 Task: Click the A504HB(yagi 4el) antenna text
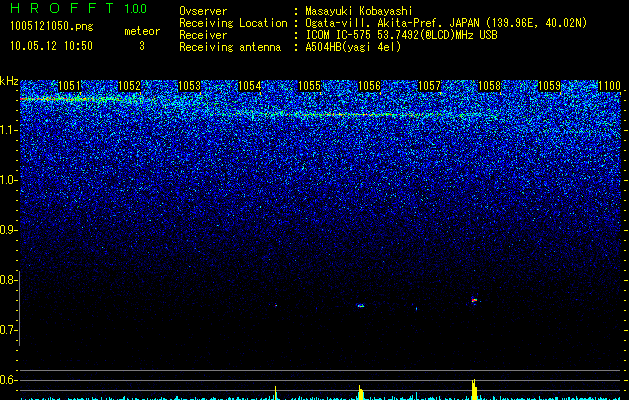click(353, 47)
